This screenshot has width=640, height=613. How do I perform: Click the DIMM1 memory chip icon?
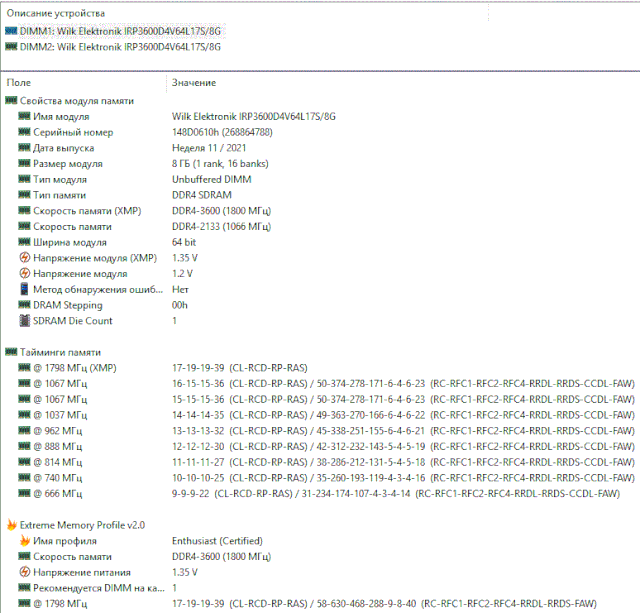click(11, 31)
